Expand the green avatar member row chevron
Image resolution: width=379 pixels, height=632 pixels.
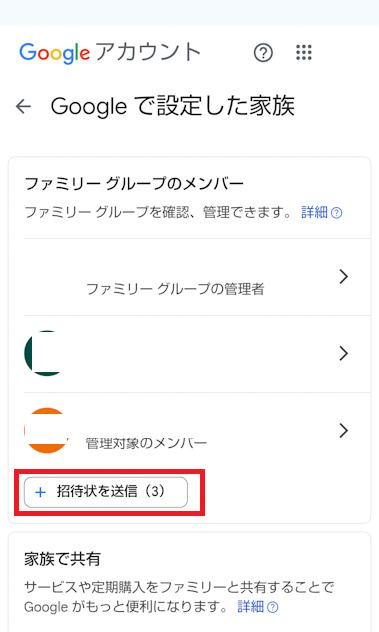(x=344, y=353)
